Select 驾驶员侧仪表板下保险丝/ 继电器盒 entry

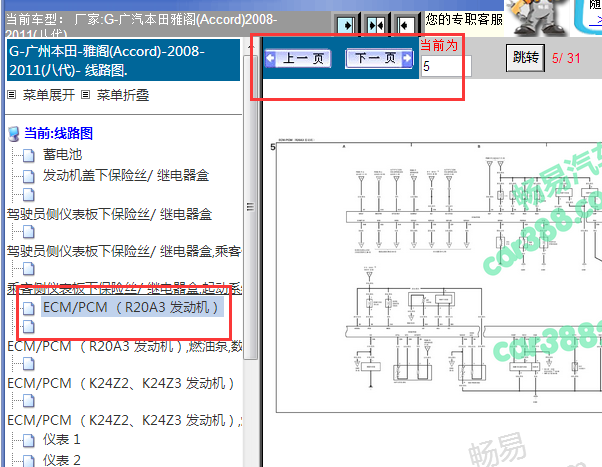click(x=109, y=214)
